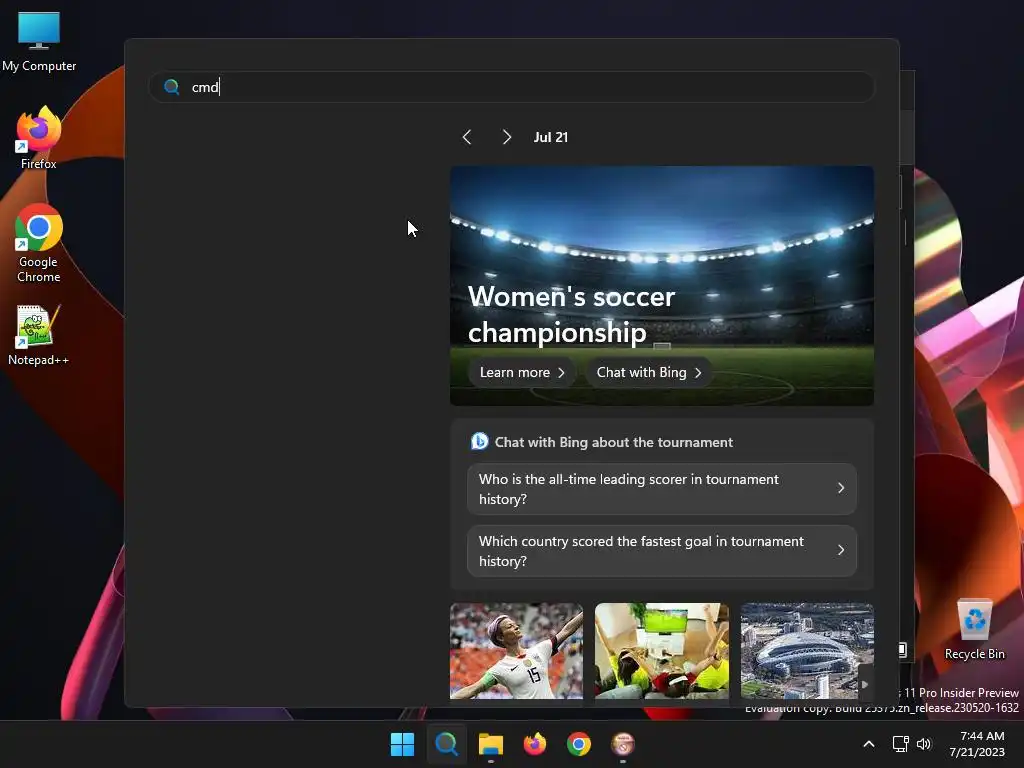Ask who is the all-time leading scorer
Viewport: 1024px width, 768px height.
(x=662, y=489)
